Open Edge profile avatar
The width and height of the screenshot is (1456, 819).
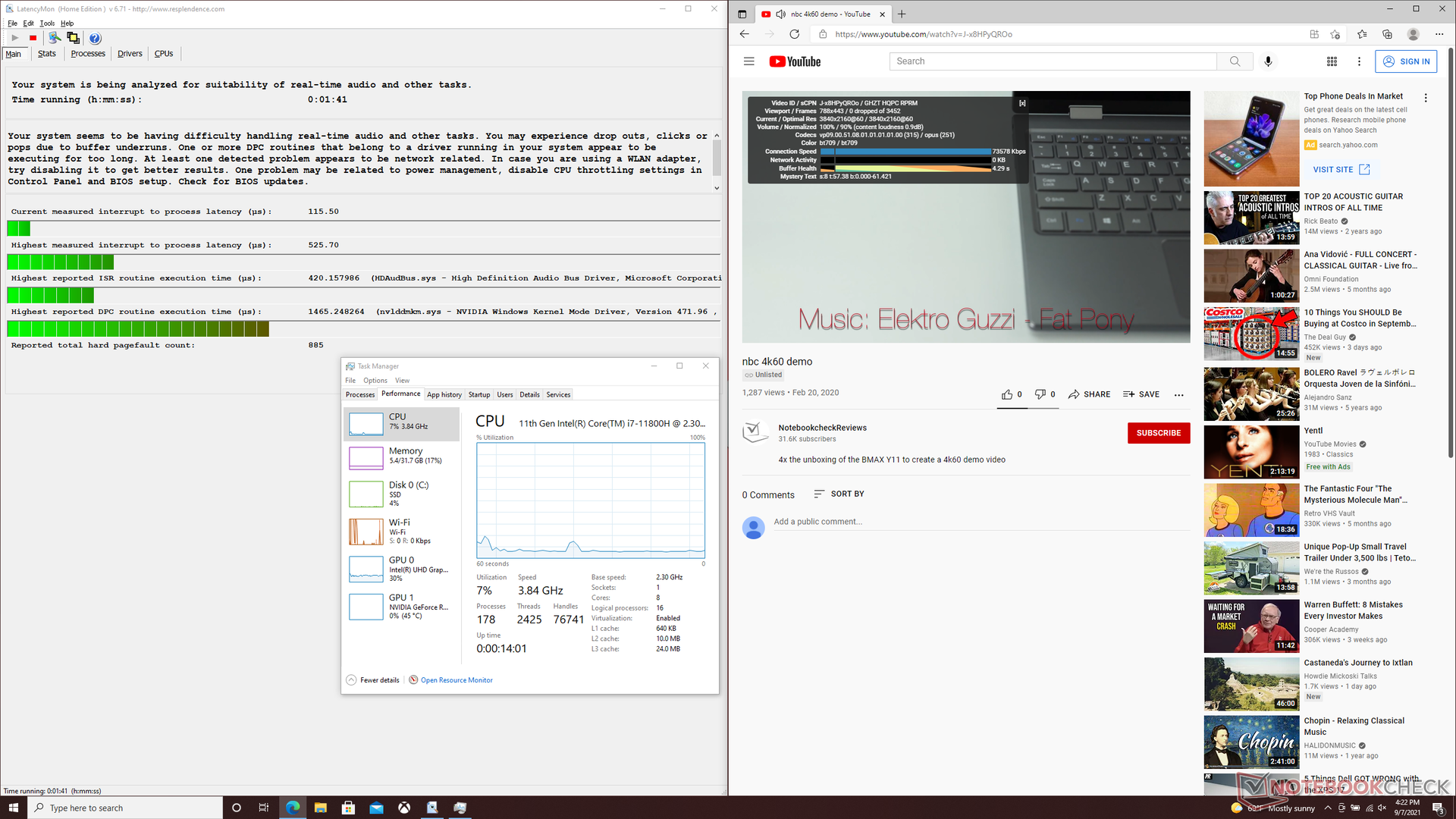click(1413, 34)
